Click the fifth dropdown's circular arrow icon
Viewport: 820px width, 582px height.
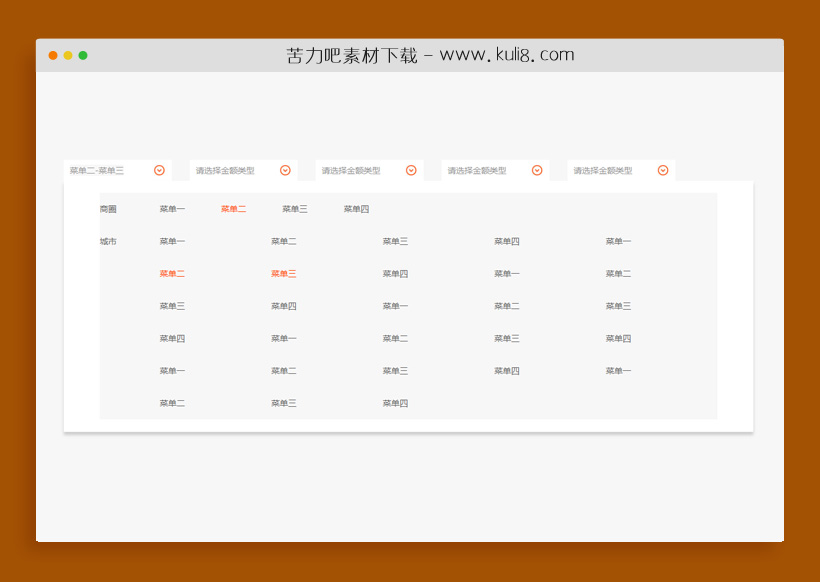[x=662, y=170]
